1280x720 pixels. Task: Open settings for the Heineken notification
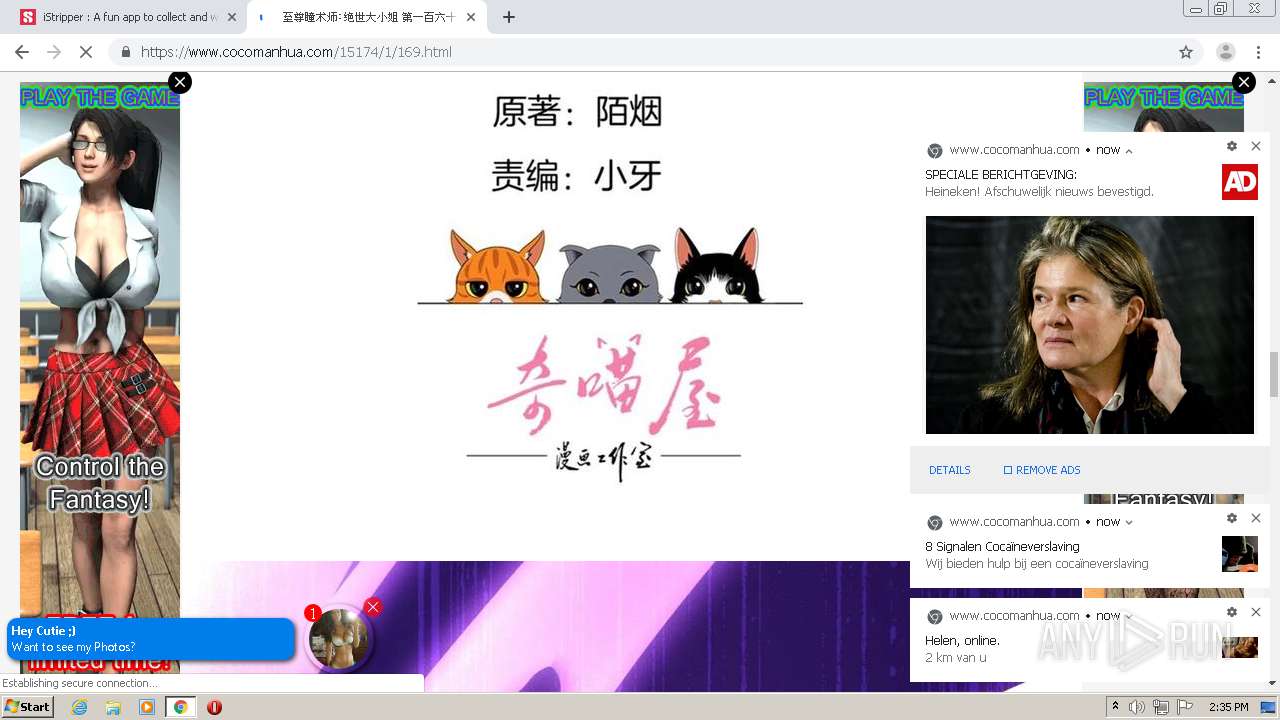point(1232,146)
